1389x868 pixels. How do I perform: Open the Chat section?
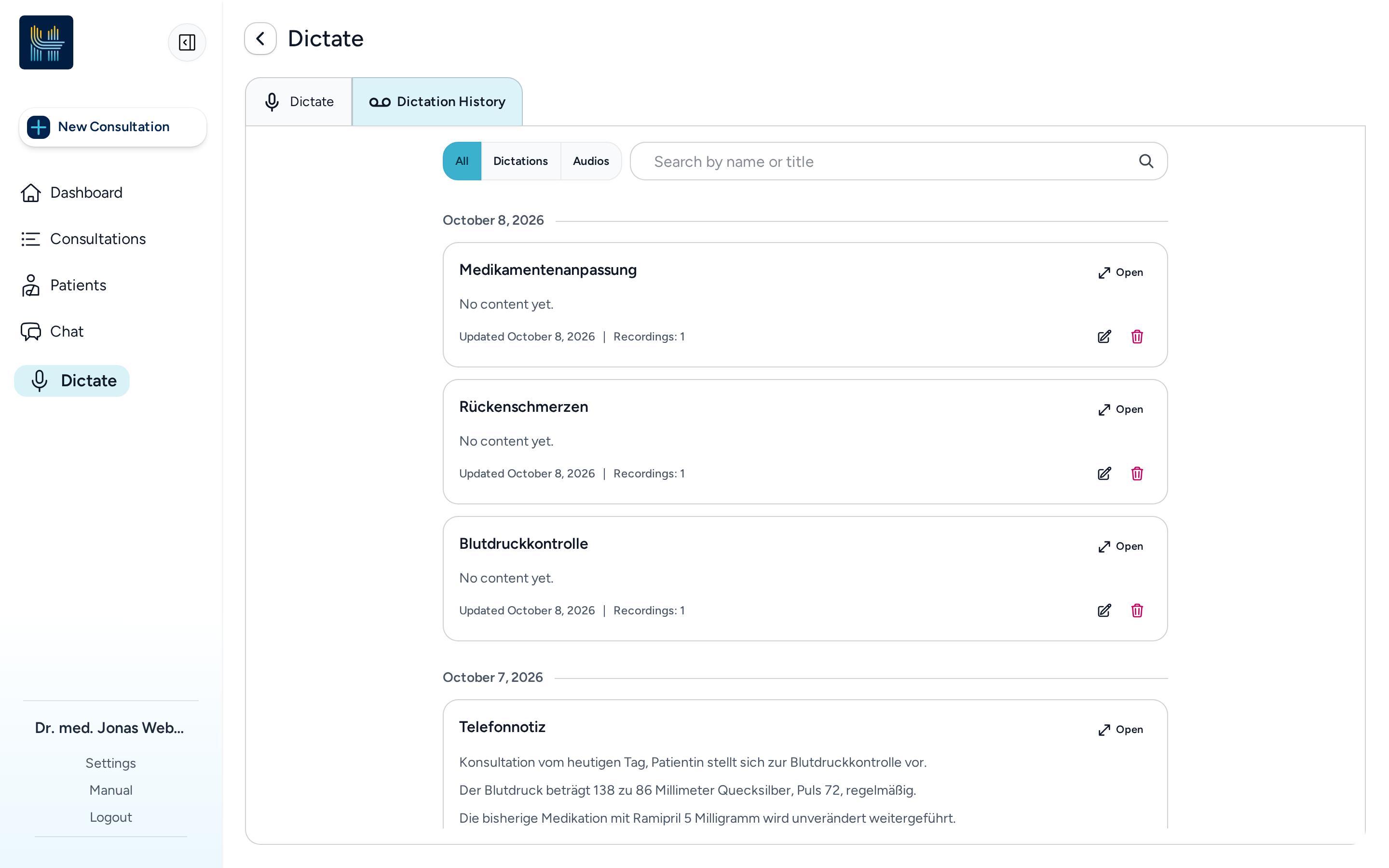coord(52,332)
